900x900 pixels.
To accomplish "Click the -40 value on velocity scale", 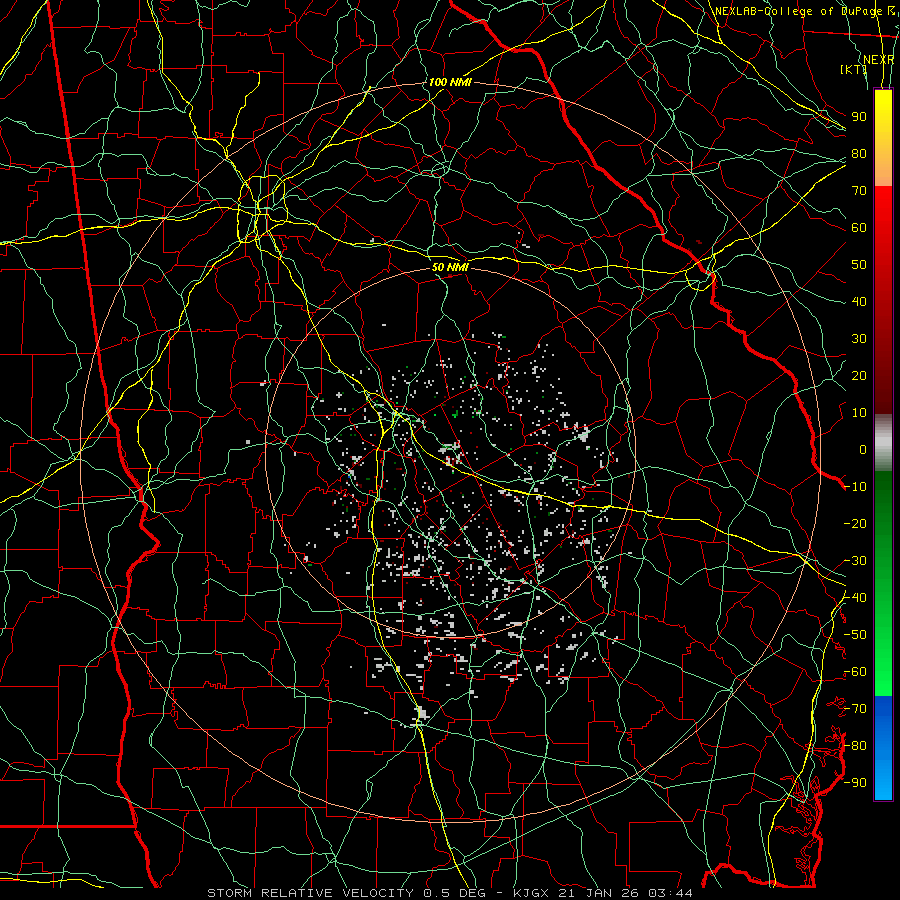I will (855, 598).
